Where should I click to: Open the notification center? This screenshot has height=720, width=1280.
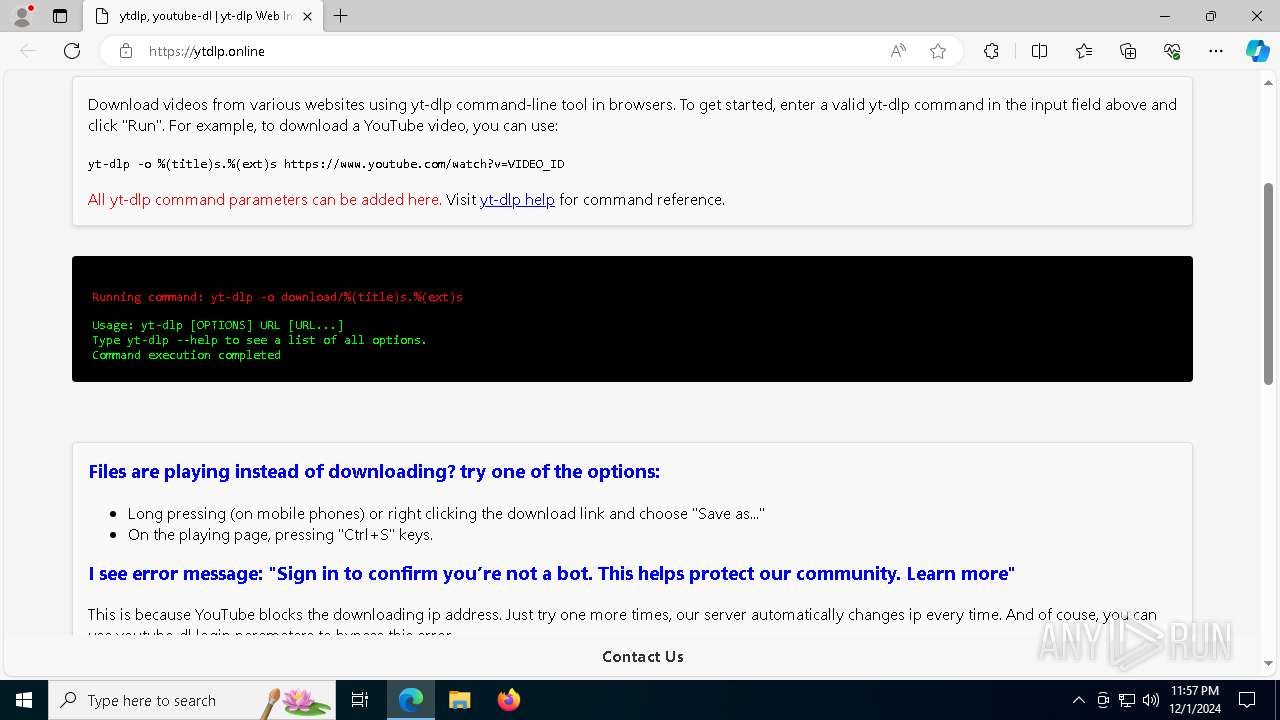click(1247, 700)
